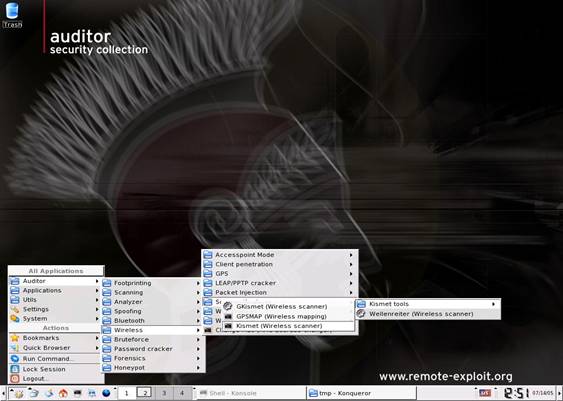Click the Scanning folder icon
Viewport: 563px width, 401px height.
tap(107, 293)
